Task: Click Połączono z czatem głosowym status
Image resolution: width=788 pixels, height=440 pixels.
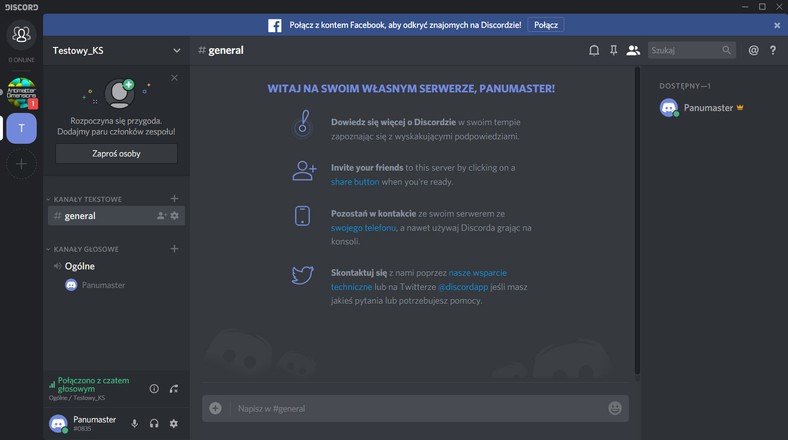Action: 93,385
